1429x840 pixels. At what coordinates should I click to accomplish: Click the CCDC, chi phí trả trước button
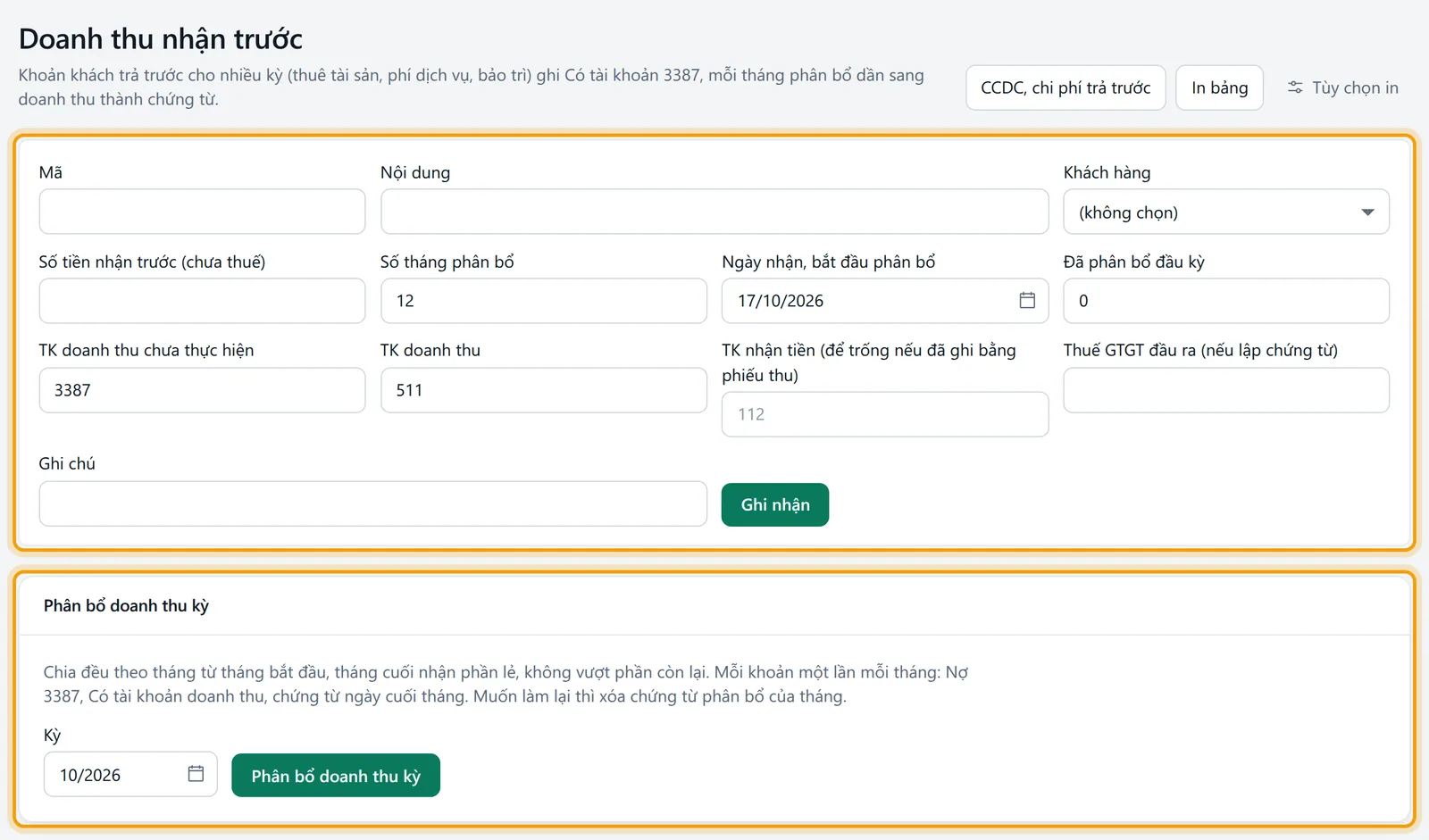click(1065, 87)
